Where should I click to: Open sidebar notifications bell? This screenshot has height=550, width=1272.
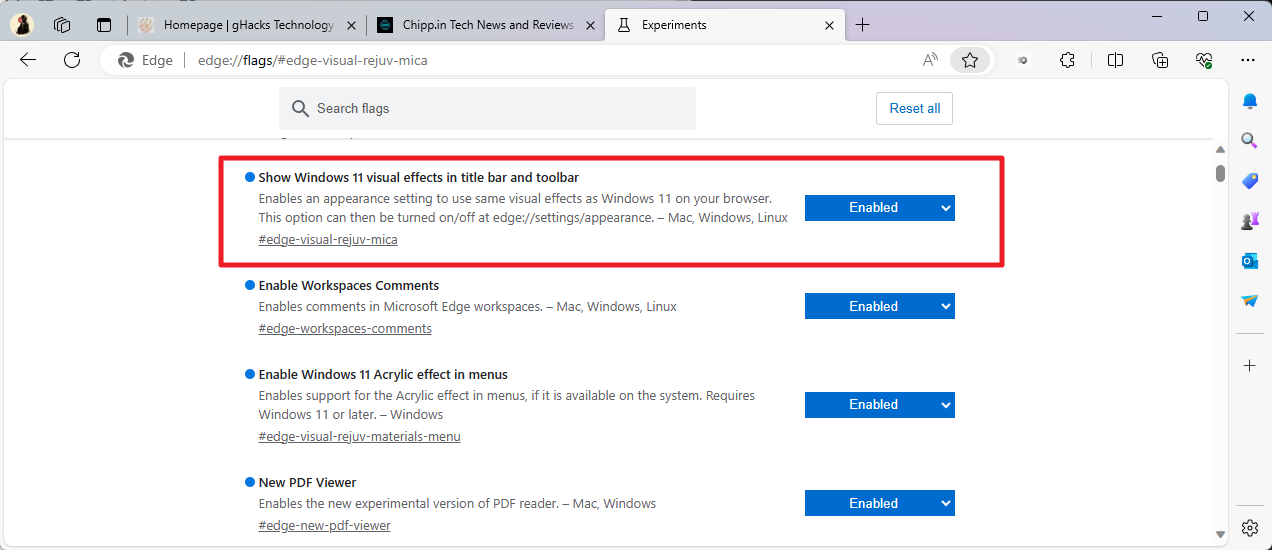[1249, 101]
